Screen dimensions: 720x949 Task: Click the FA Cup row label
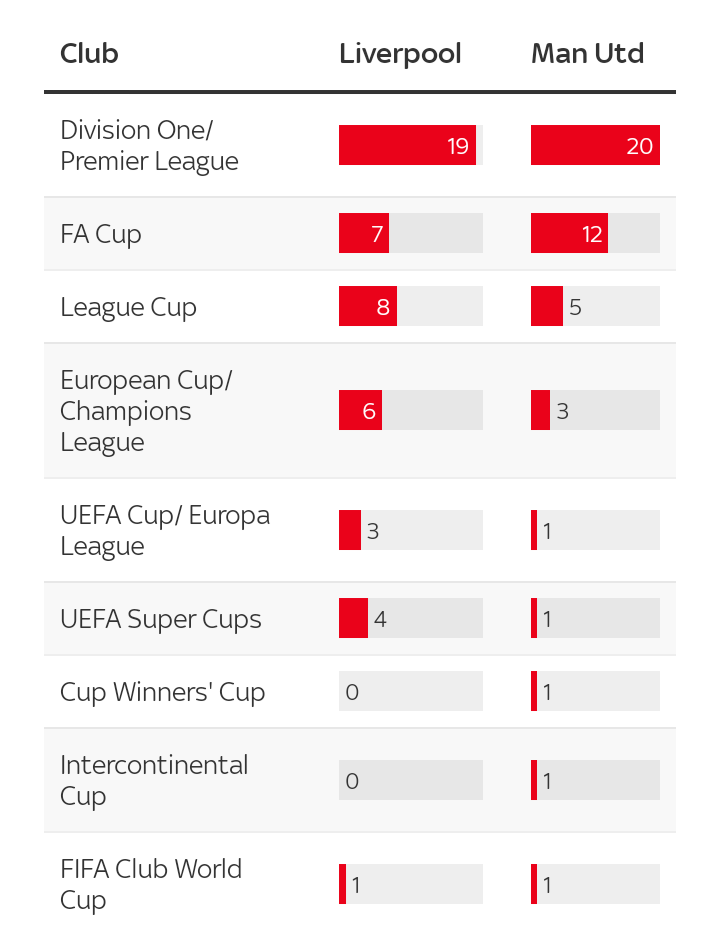(101, 234)
